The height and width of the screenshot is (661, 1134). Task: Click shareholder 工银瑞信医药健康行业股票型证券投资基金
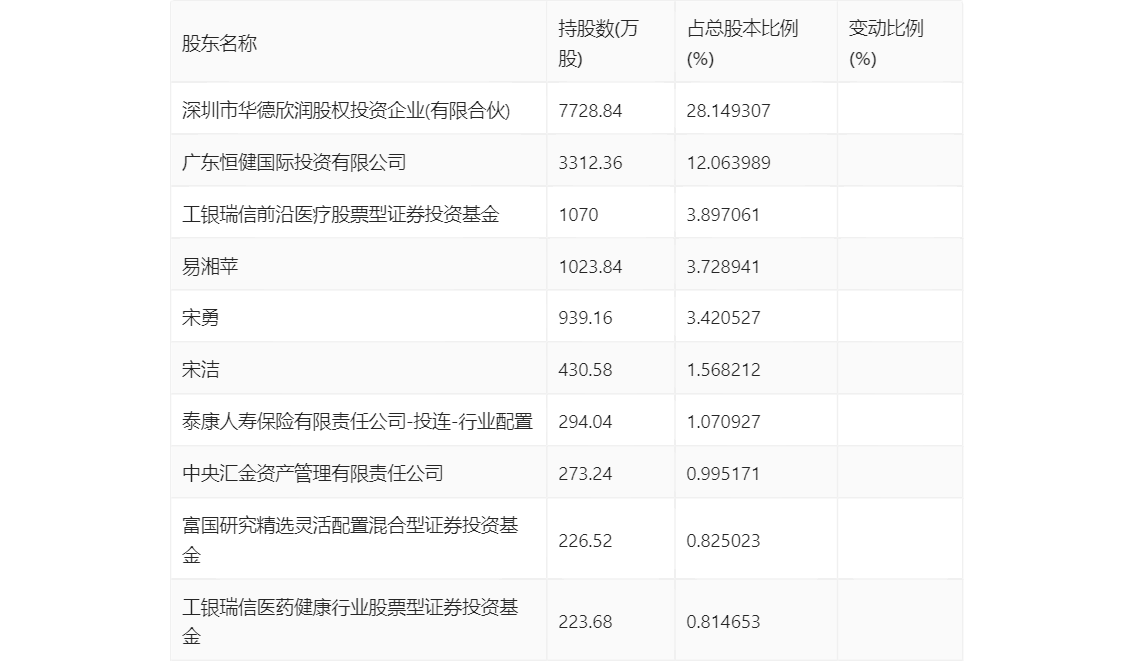point(350,621)
